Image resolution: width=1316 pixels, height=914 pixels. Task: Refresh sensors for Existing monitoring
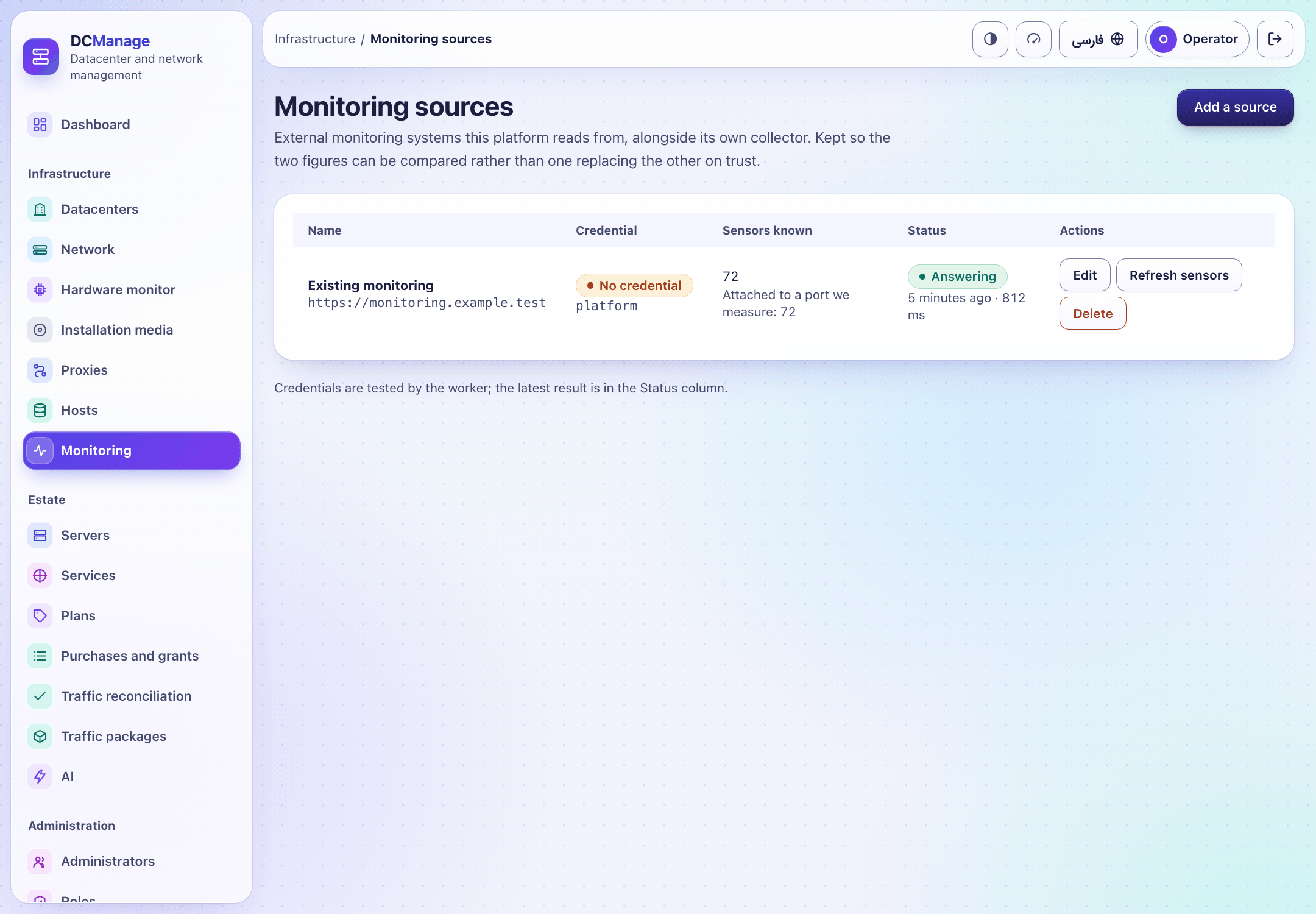[1179, 275]
